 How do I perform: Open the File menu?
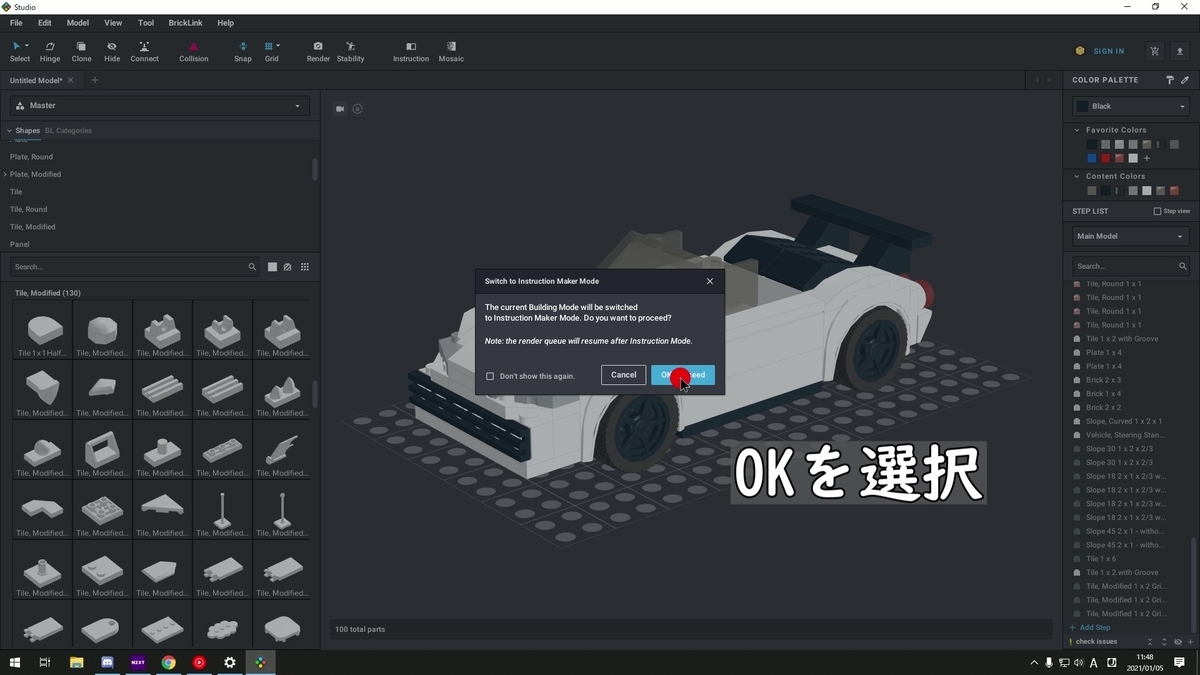(x=16, y=22)
